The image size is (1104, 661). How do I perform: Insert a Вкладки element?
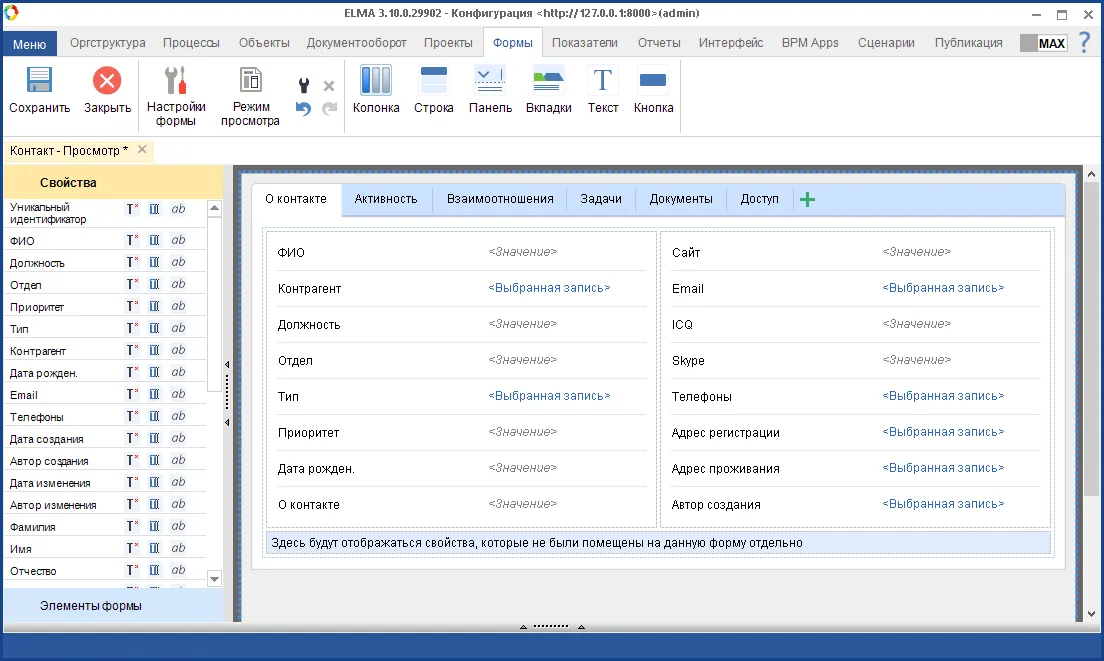pyautogui.click(x=548, y=82)
